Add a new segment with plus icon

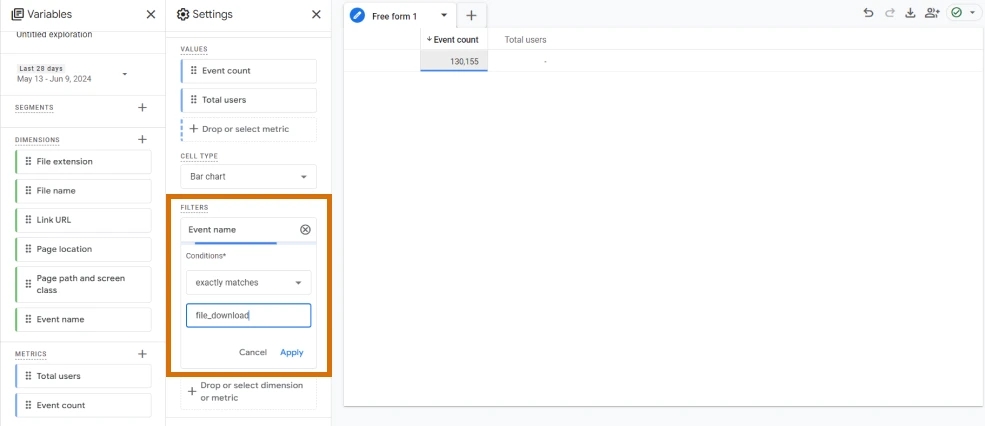pos(142,107)
